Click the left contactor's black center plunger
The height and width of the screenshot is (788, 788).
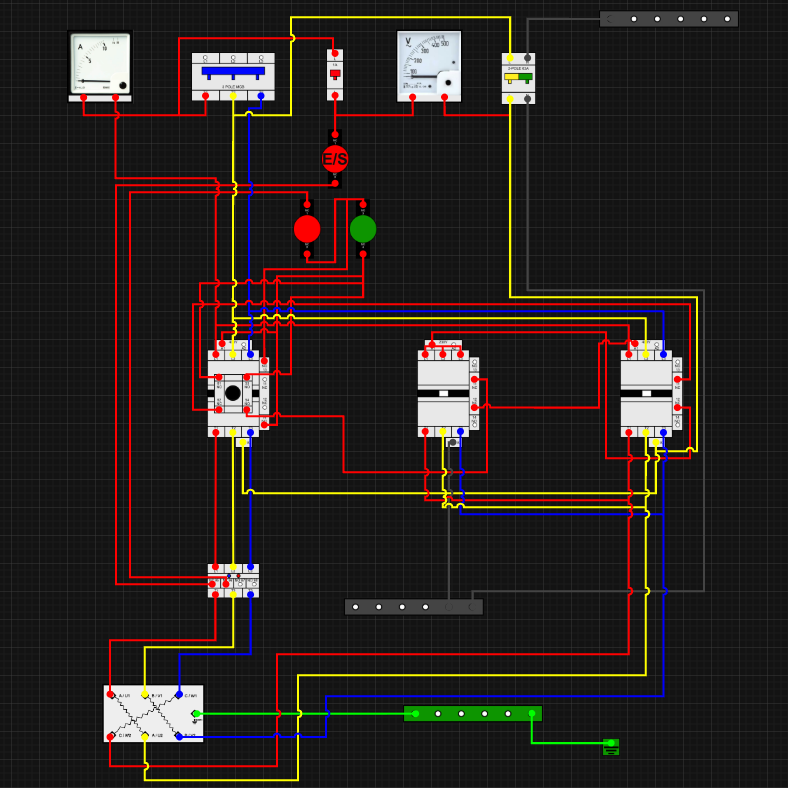point(233,393)
